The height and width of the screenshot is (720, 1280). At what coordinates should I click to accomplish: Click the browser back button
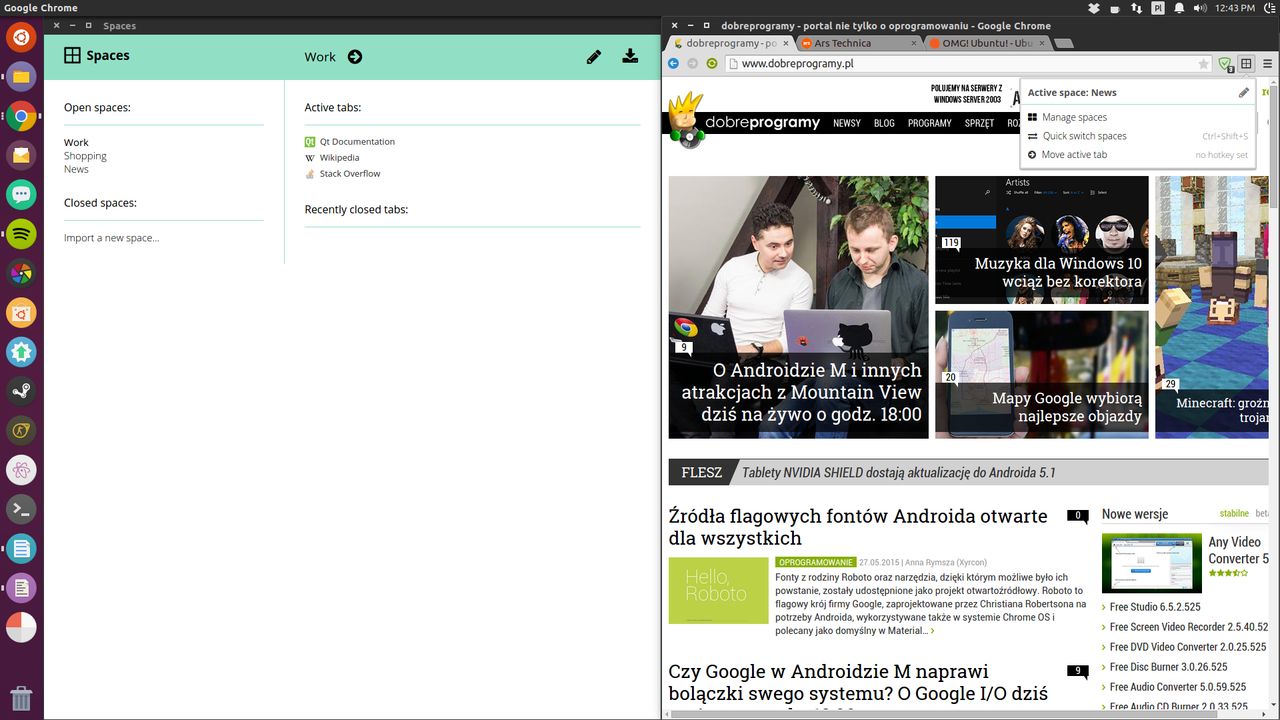[x=673, y=63]
